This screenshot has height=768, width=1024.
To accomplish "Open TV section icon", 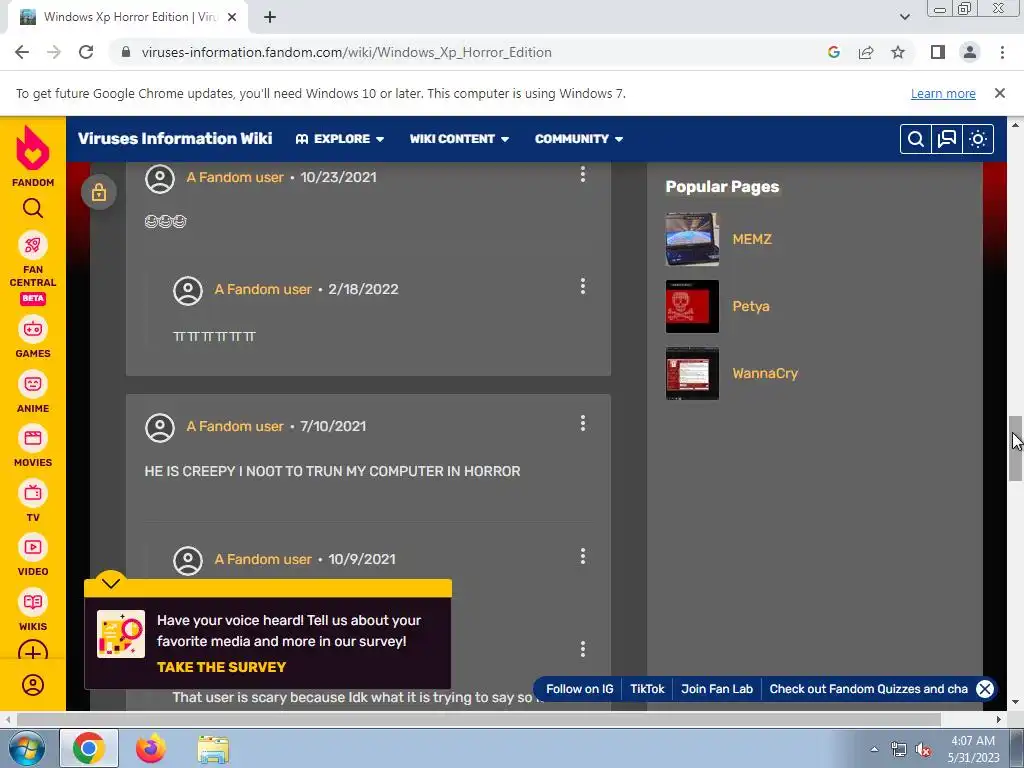I will (33, 493).
